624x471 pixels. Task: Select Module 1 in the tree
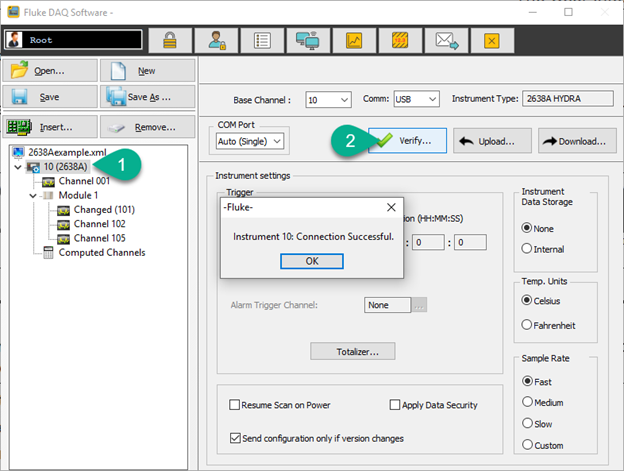click(78, 195)
